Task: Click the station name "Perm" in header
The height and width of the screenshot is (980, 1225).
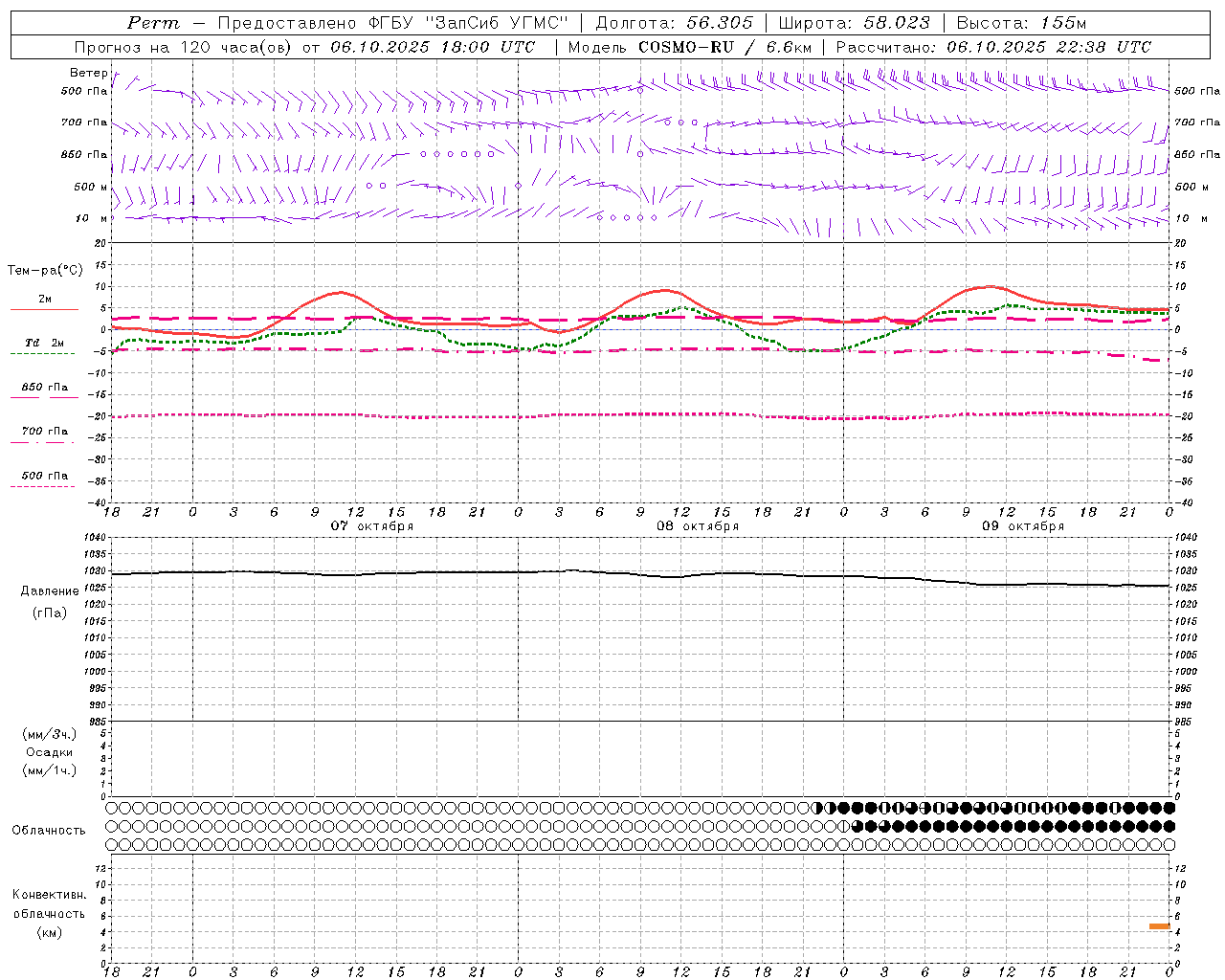Action: click(x=153, y=23)
